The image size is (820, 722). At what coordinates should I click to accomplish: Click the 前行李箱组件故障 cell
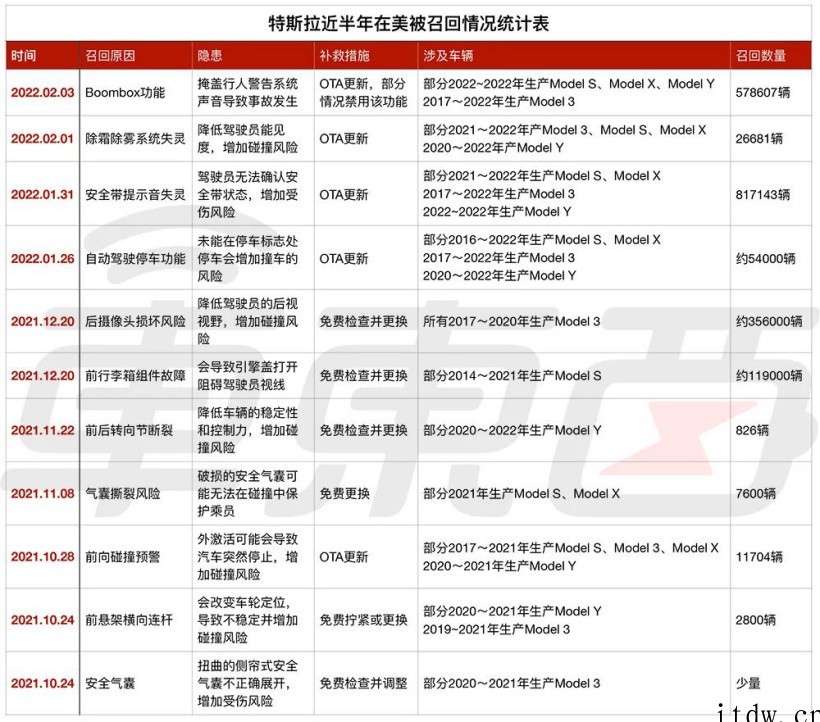point(135,375)
